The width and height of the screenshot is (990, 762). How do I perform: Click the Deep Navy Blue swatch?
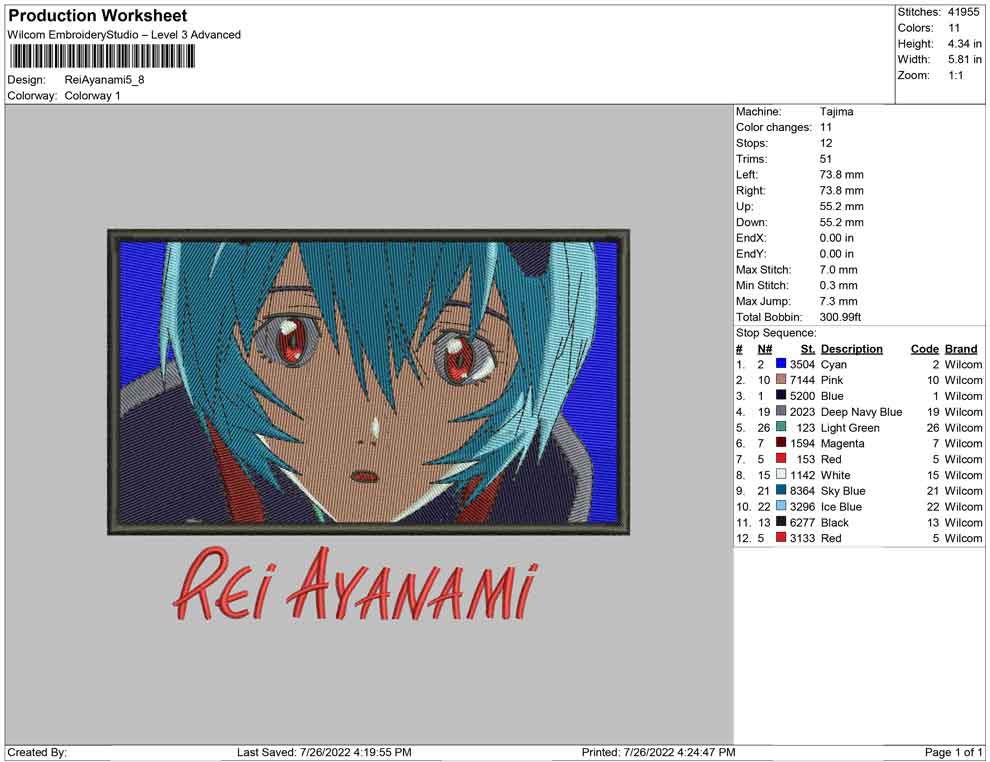[x=781, y=412]
